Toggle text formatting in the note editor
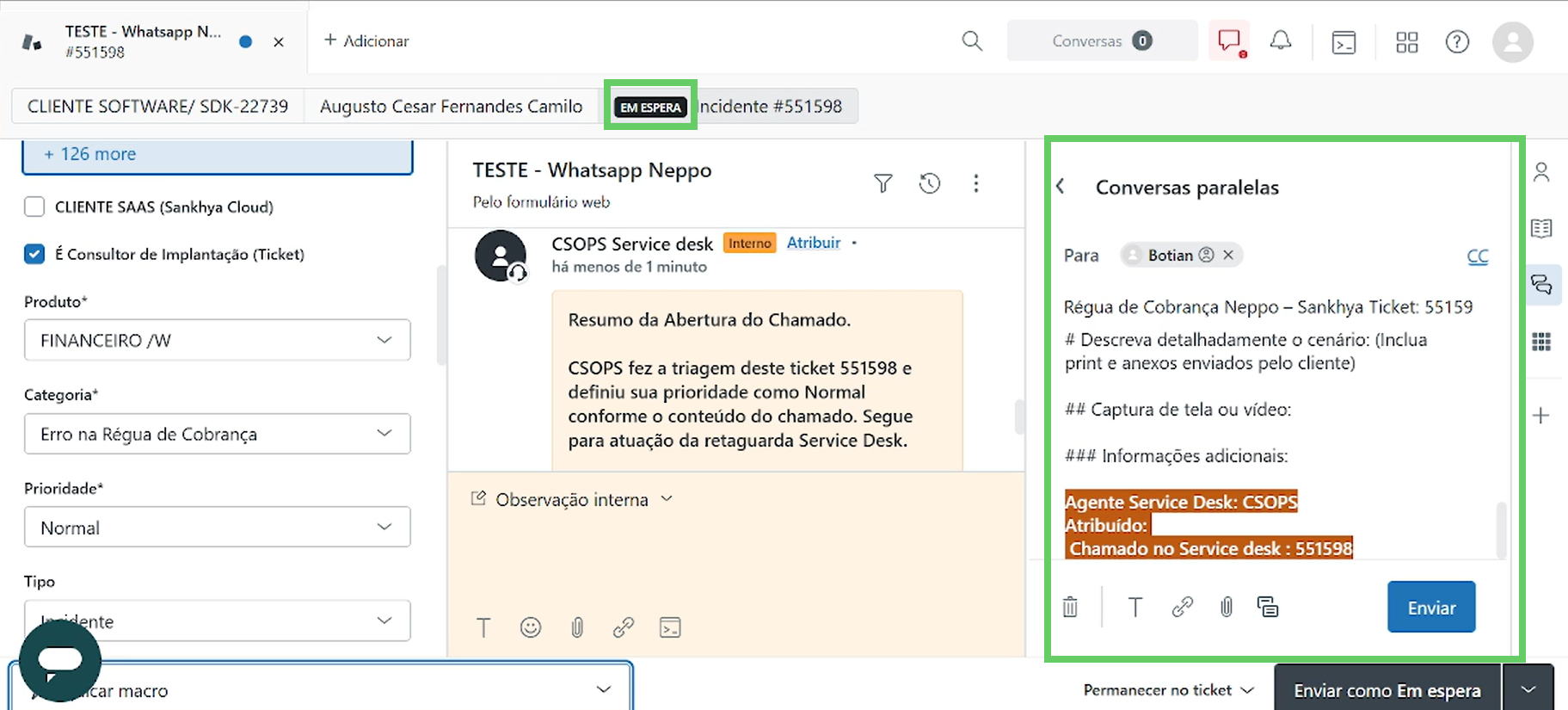 [483, 627]
